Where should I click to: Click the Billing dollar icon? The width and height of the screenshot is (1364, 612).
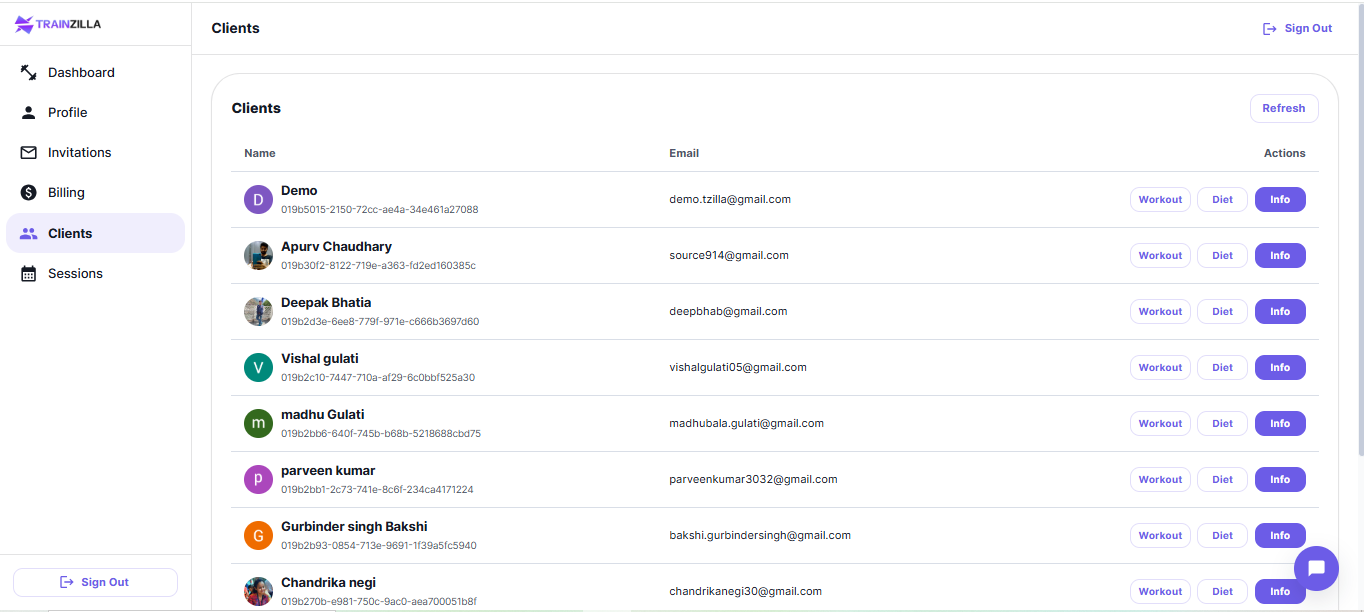(x=28, y=192)
